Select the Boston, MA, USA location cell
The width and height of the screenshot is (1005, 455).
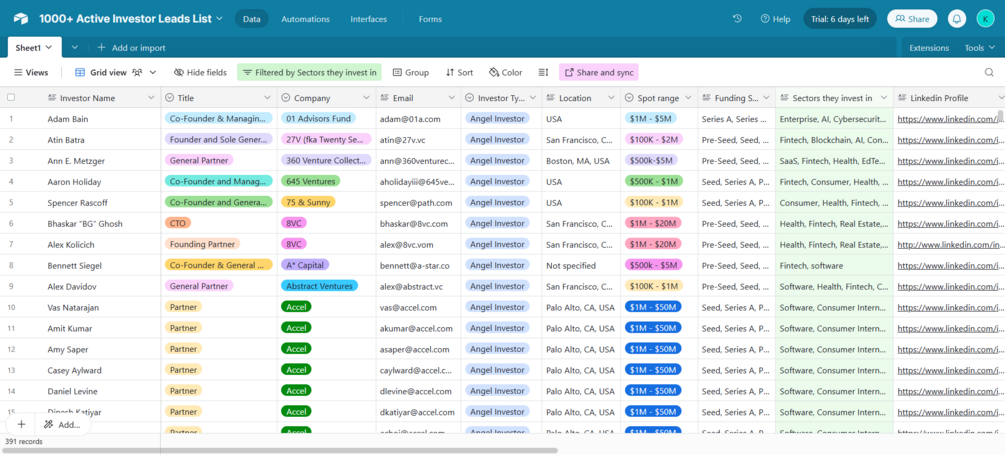tap(581, 161)
